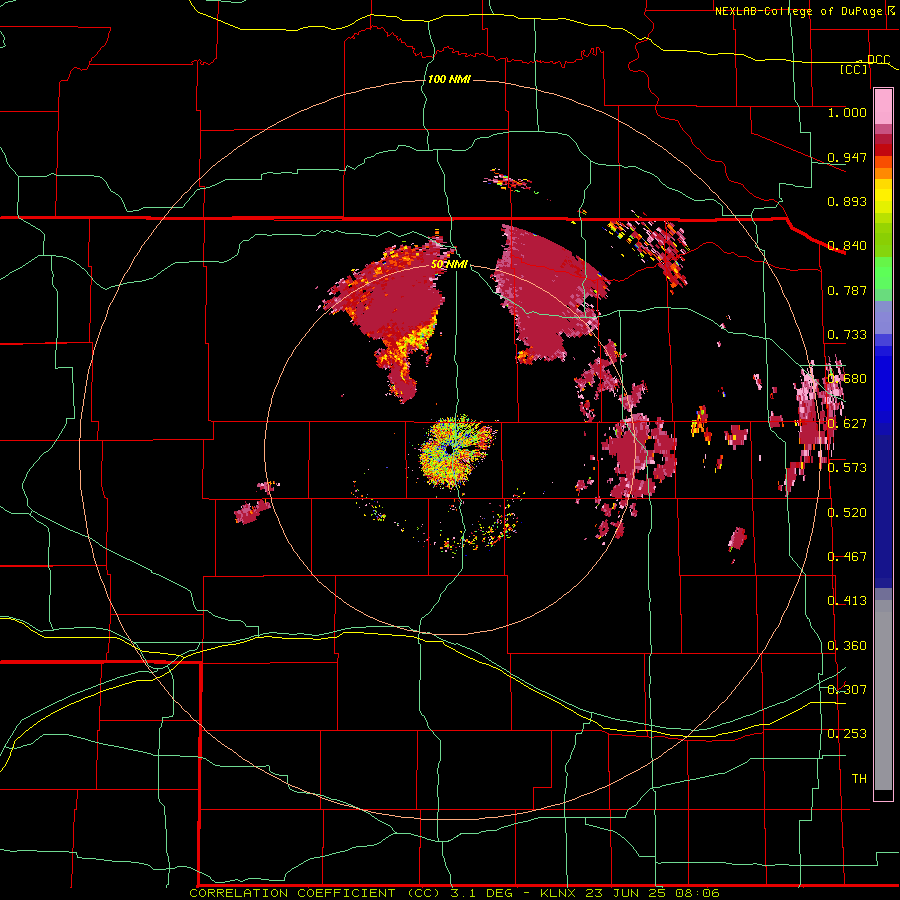Click the 0.680 scale value
Image resolution: width=900 pixels, height=900 pixels.
[847, 379]
